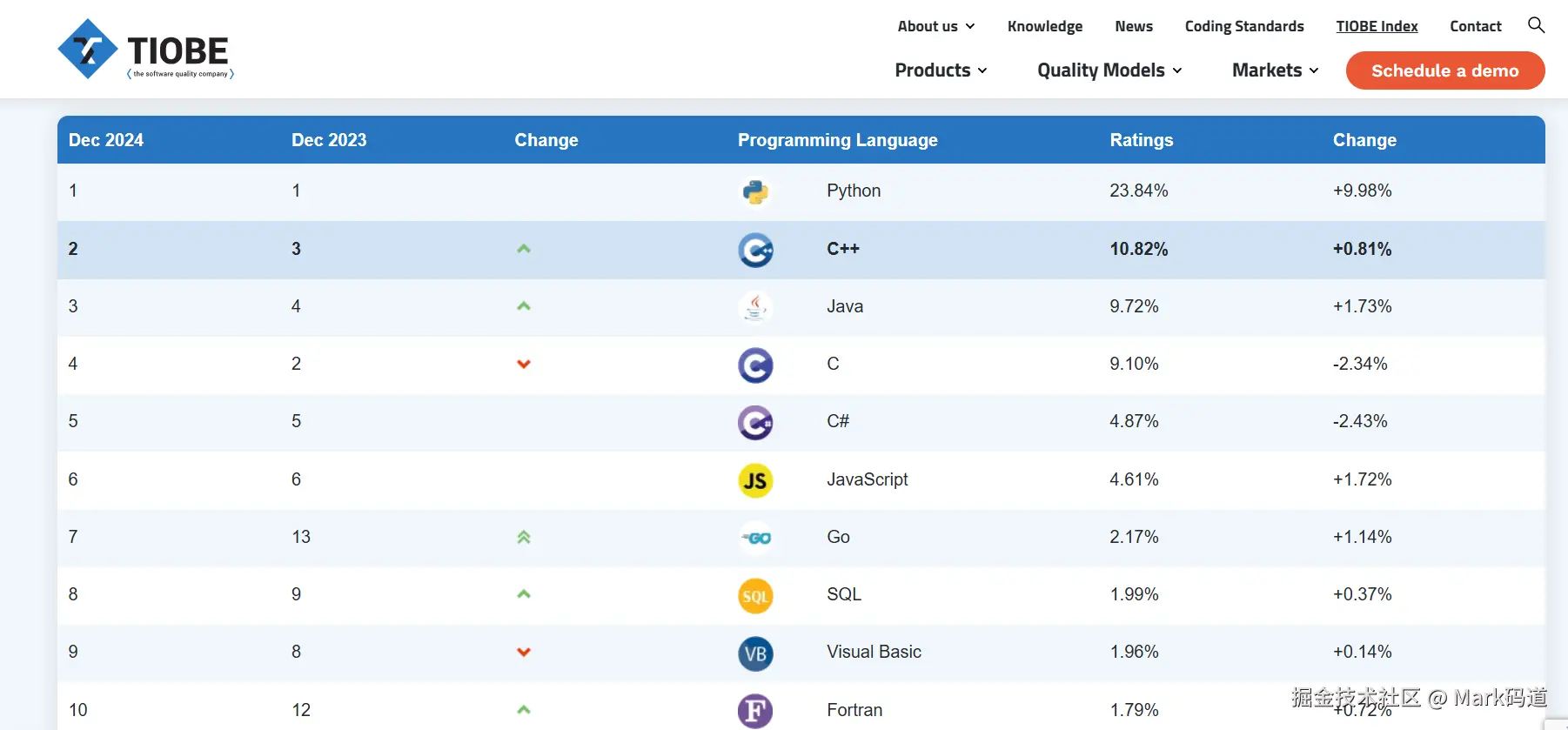Open the TIOBE Index link

1377,26
